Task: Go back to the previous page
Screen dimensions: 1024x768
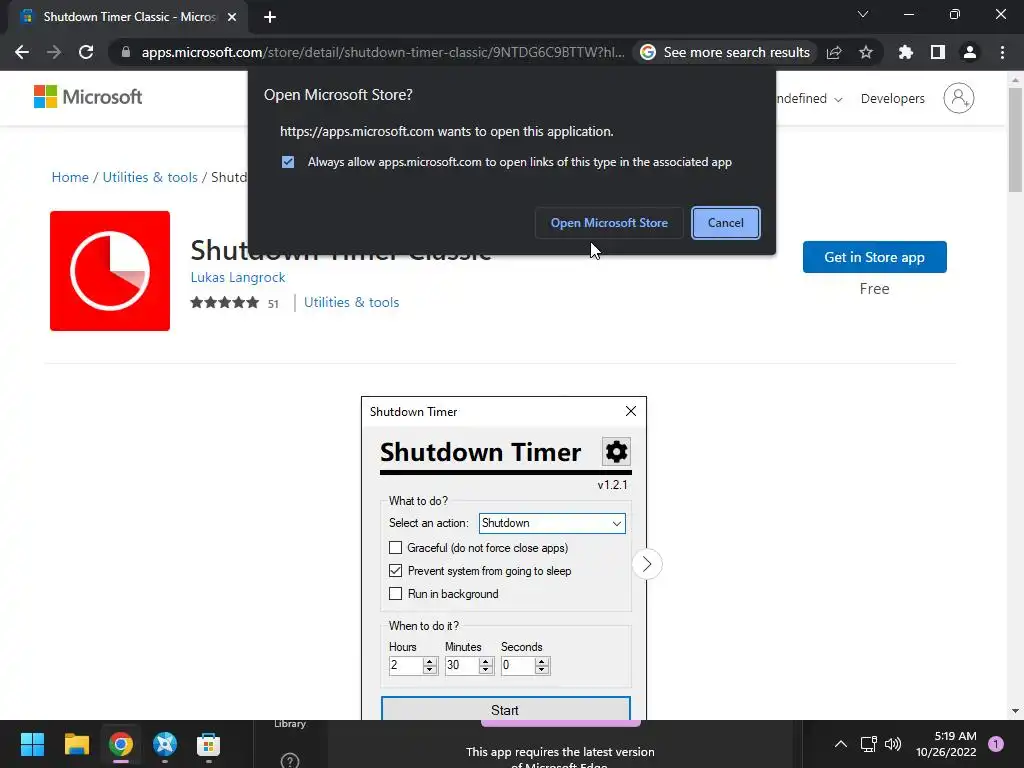Action: (x=22, y=52)
